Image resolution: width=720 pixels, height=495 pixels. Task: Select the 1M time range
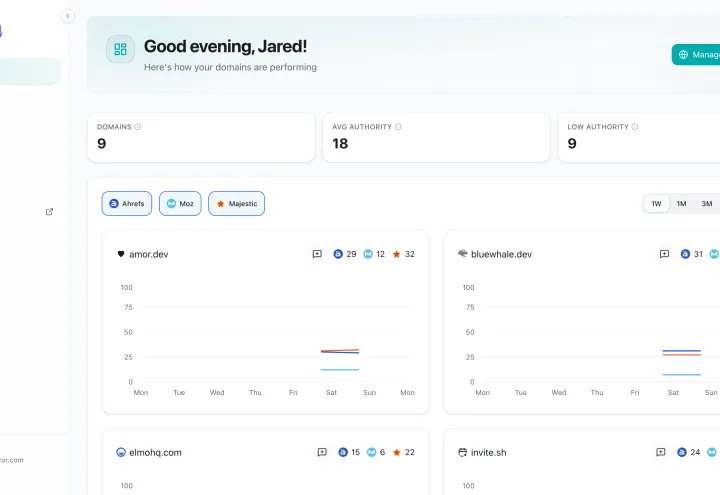click(x=681, y=203)
